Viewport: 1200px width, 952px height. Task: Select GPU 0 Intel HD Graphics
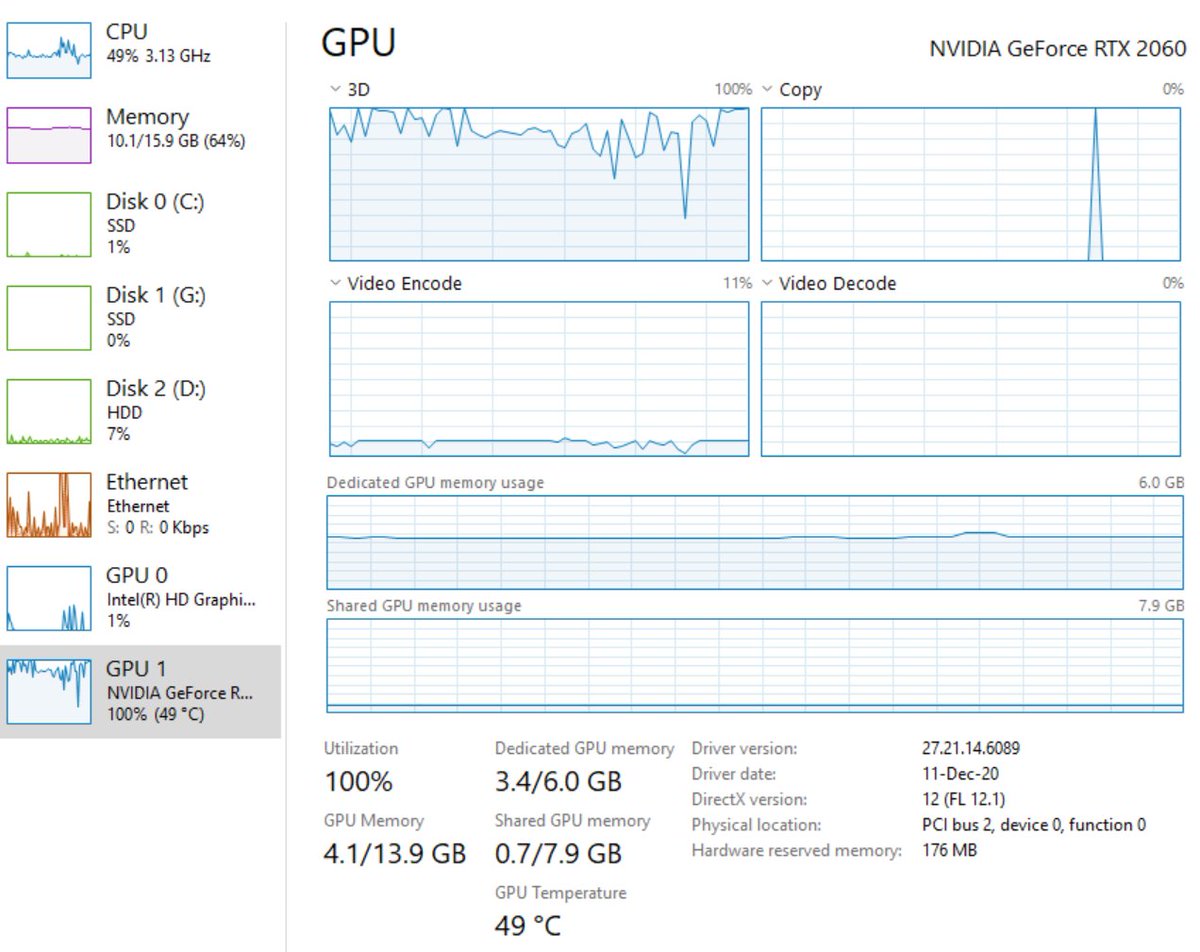(140, 598)
